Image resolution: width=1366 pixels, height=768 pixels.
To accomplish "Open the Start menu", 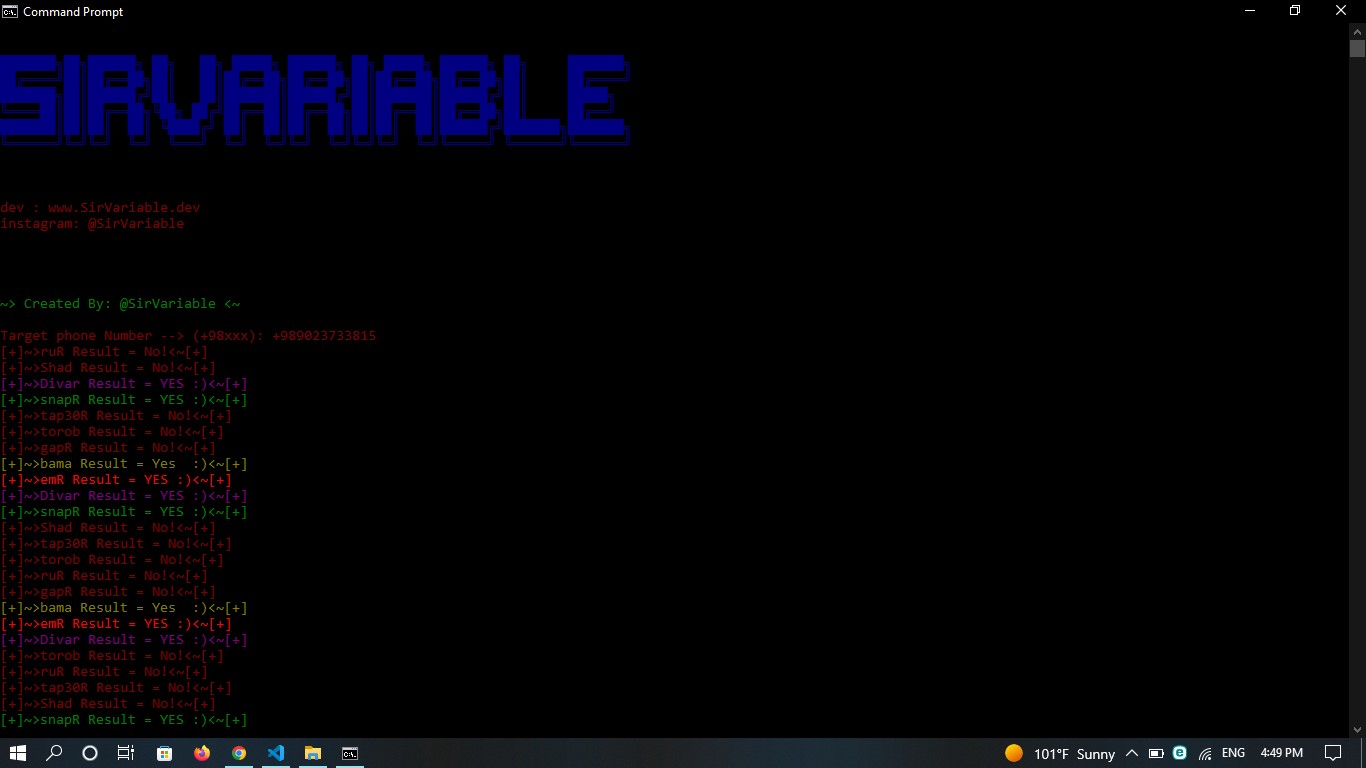I will point(18,753).
